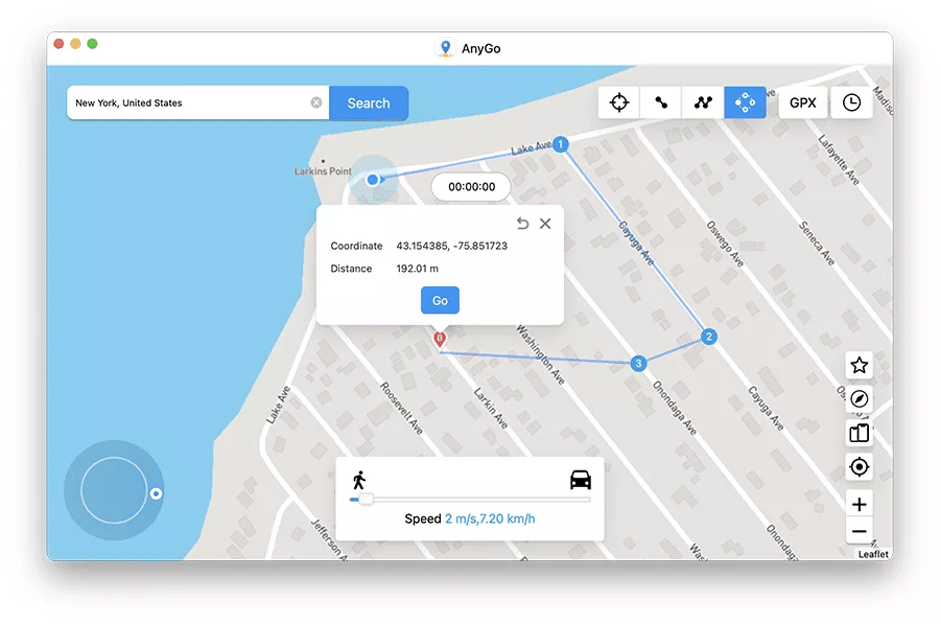Open historical records via the clock icon
The image size is (941, 625).
851,102
